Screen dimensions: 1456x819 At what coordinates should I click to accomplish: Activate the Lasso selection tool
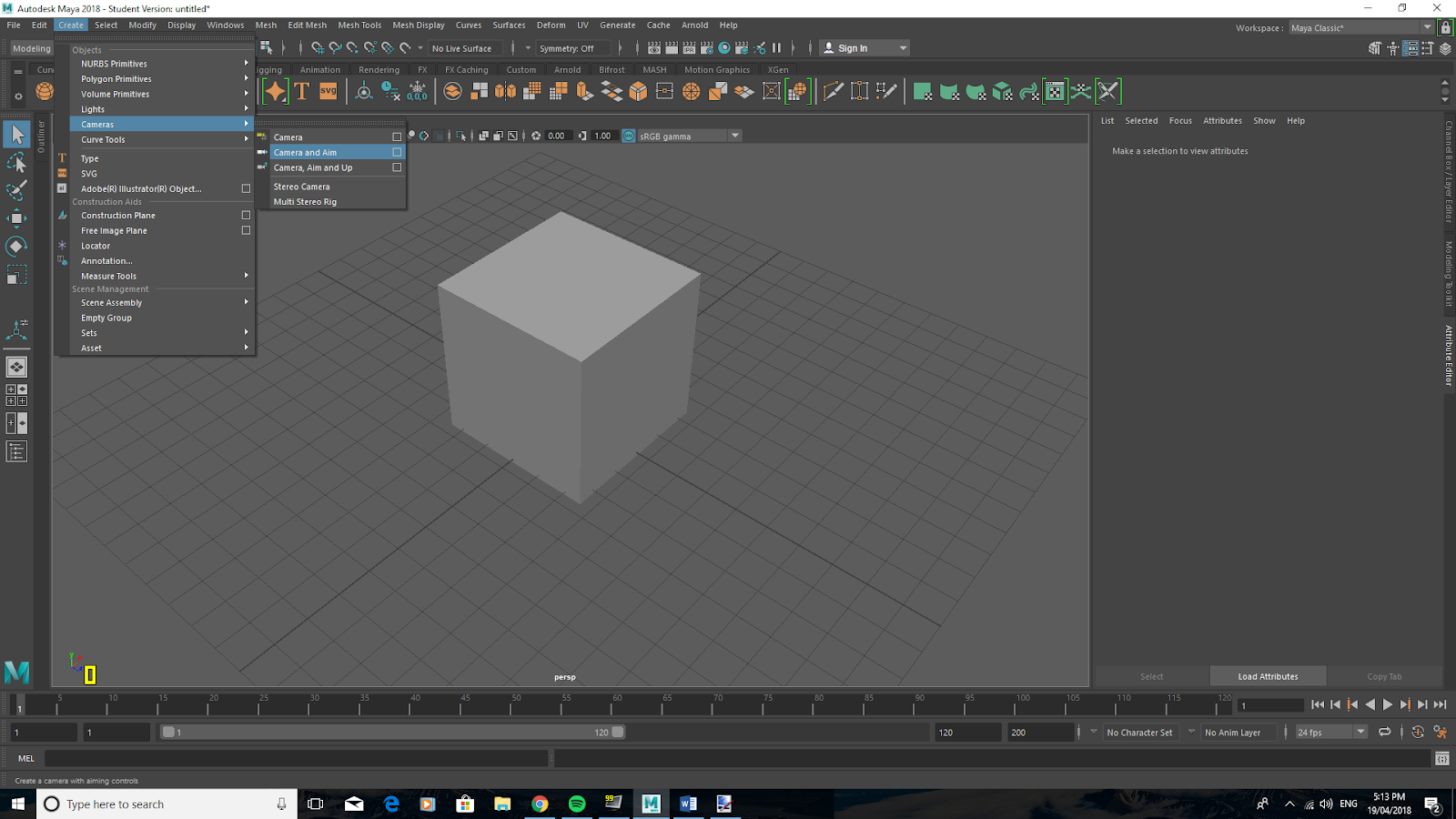pos(16,161)
